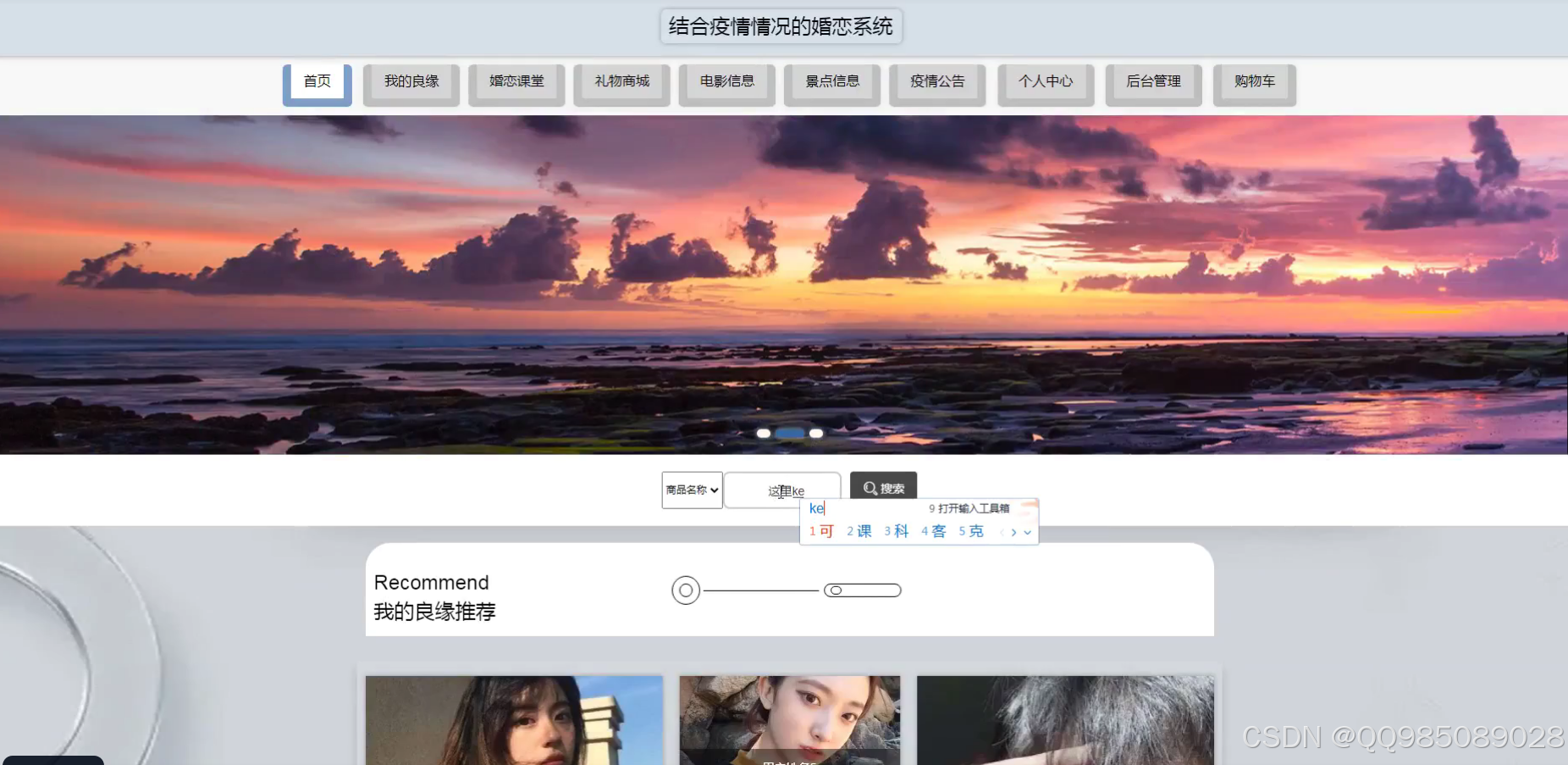Open third recommended profile photo
The image size is (1568, 765).
(1065, 720)
